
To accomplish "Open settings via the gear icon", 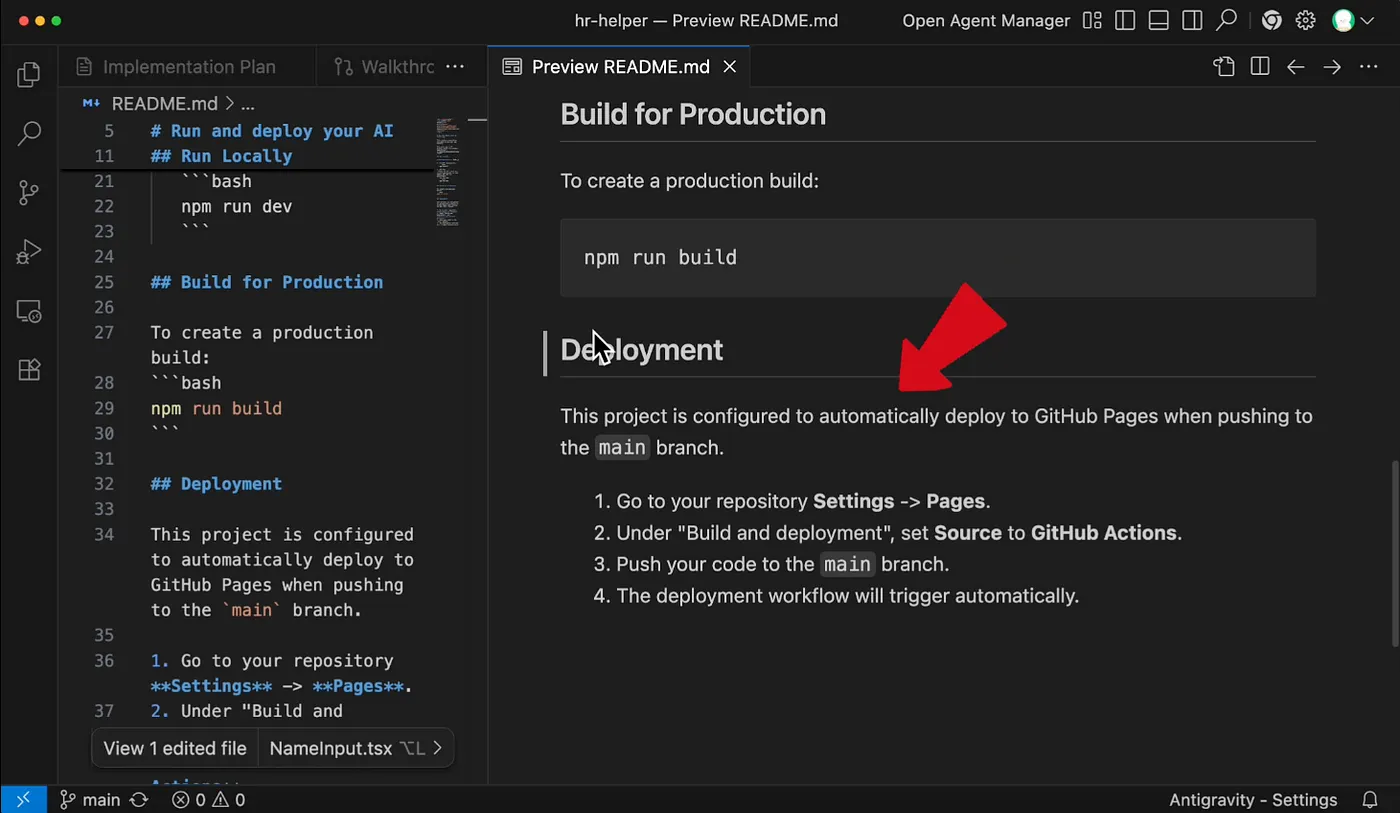I will 1305,21.
